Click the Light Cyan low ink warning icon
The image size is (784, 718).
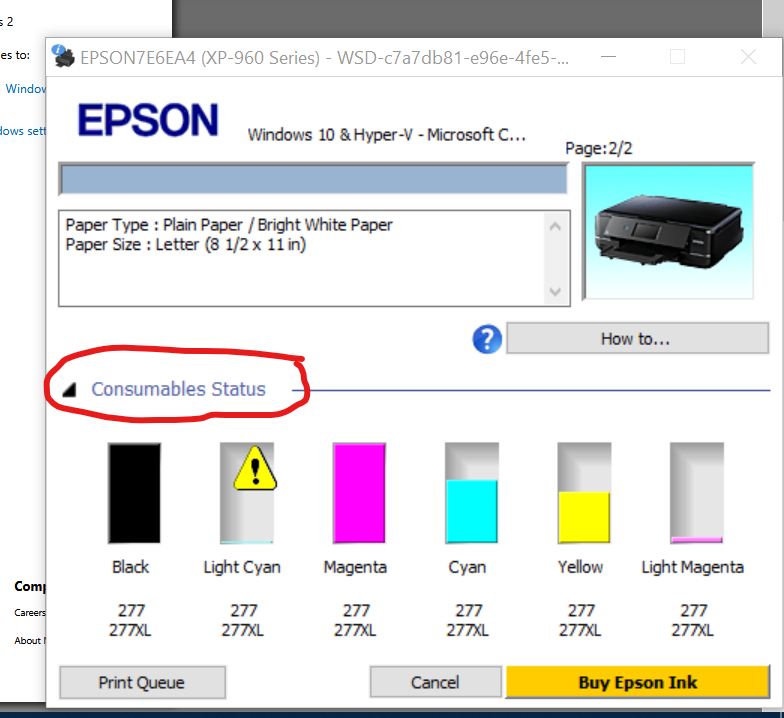click(x=255, y=468)
